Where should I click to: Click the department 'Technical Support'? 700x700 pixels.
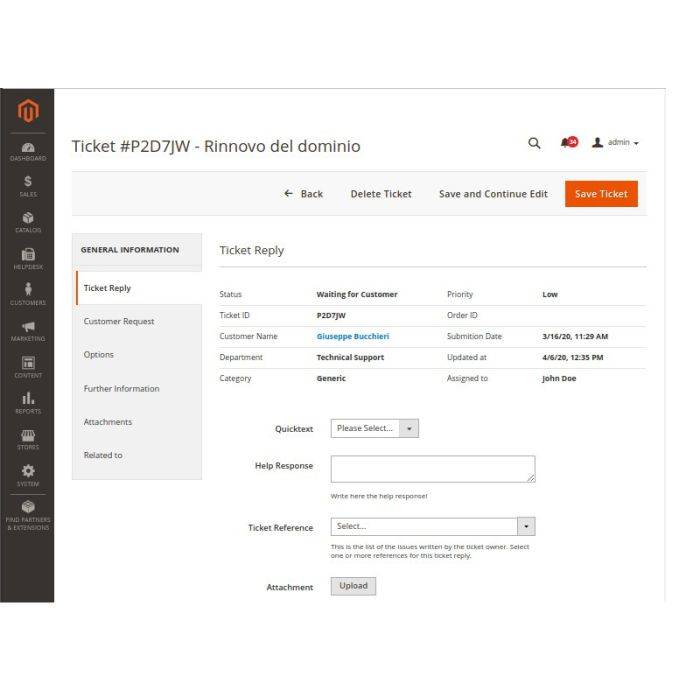(x=350, y=357)
